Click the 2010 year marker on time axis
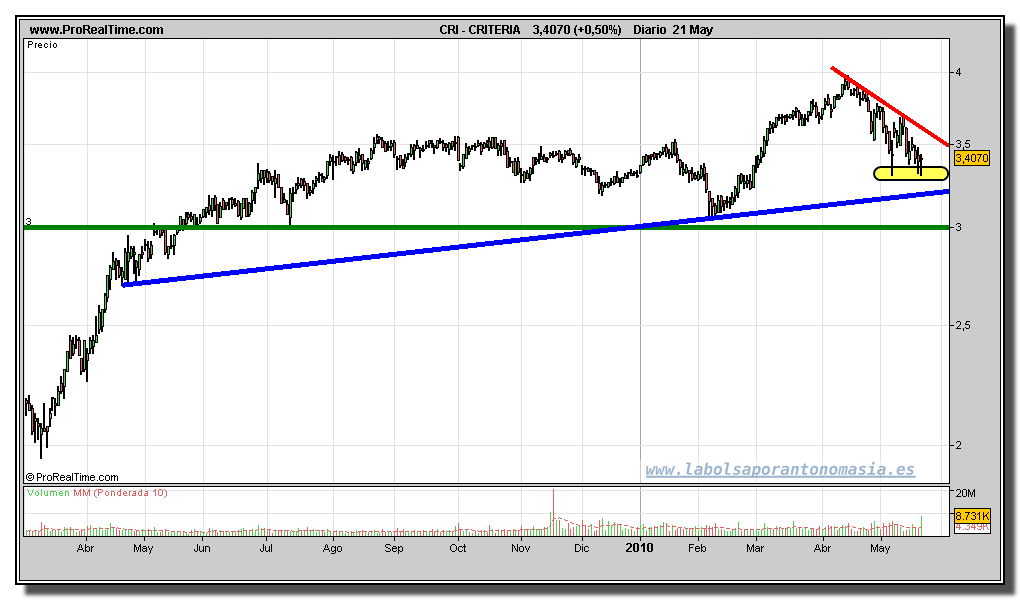 click(x=639, y=548)
